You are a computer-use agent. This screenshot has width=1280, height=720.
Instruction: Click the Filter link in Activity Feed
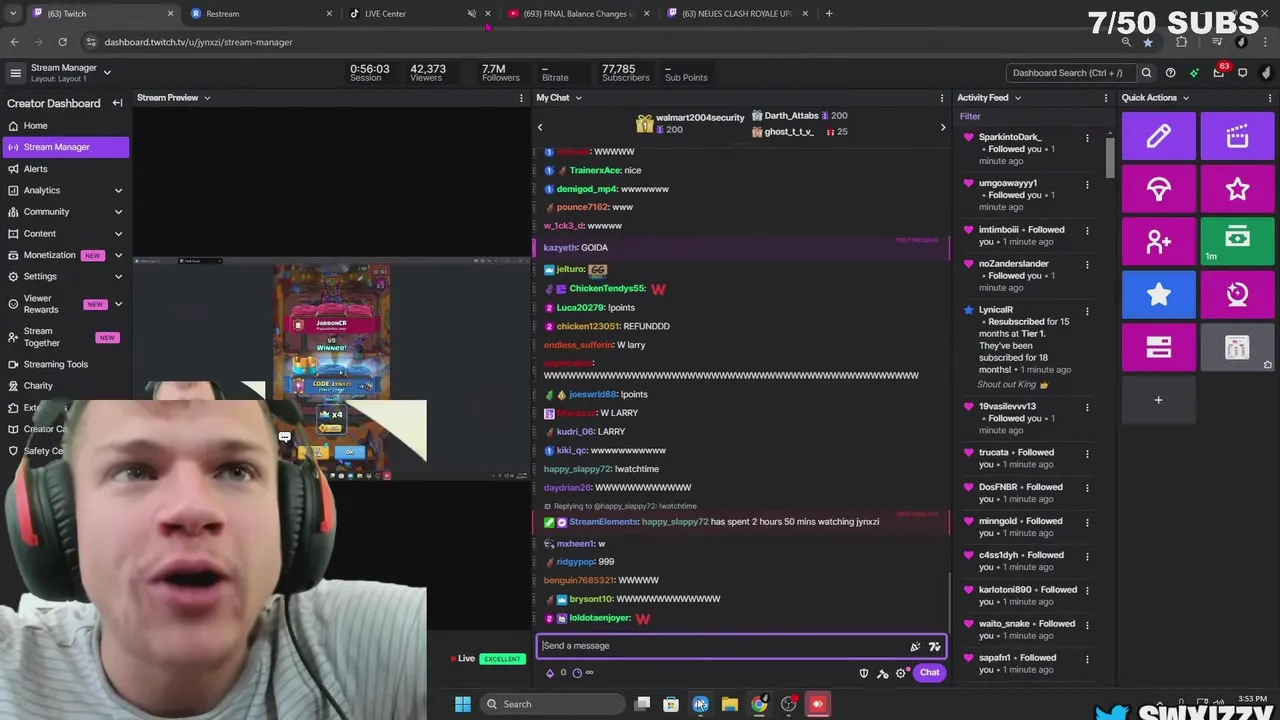click(970, 117)
